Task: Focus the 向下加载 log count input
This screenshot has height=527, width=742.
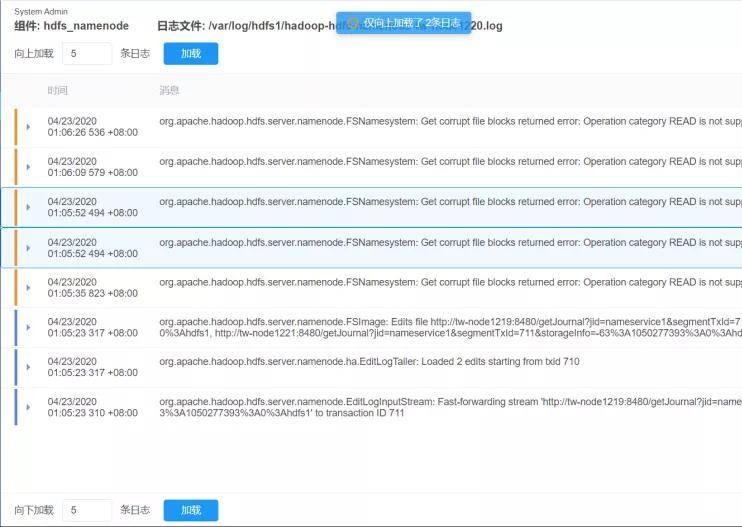Action: click(x=86, y=510)
